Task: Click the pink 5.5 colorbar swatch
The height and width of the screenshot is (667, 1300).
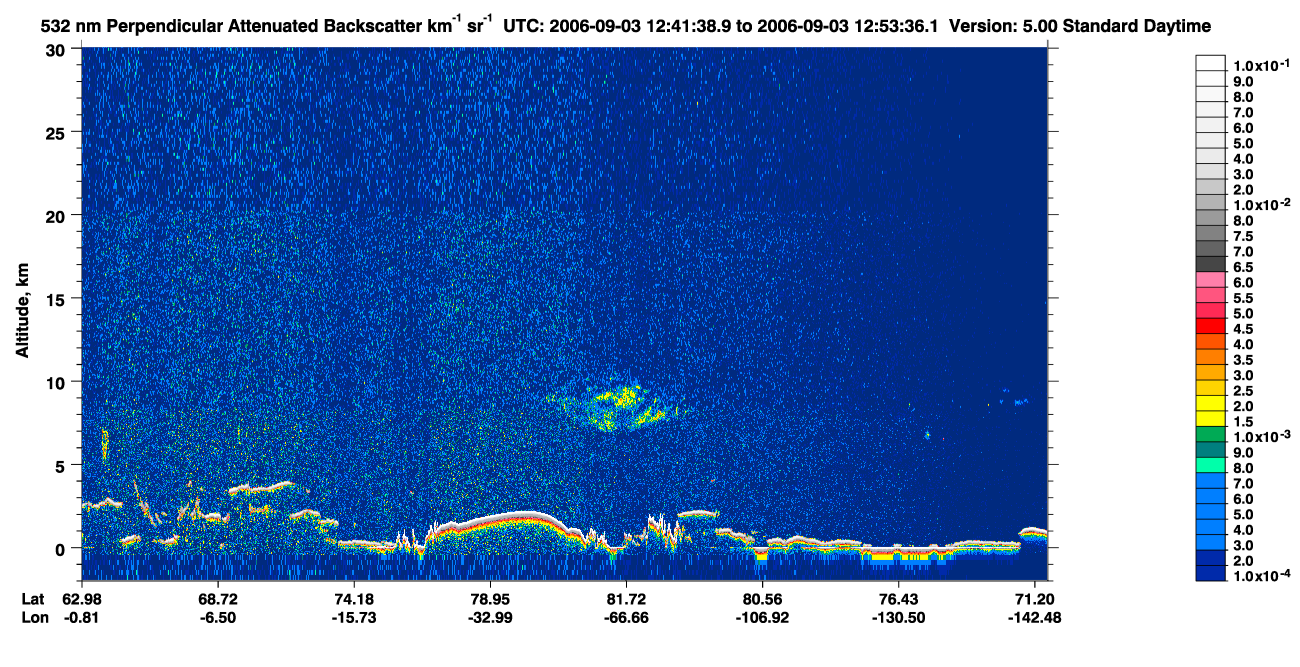Action: point(1211,295)
